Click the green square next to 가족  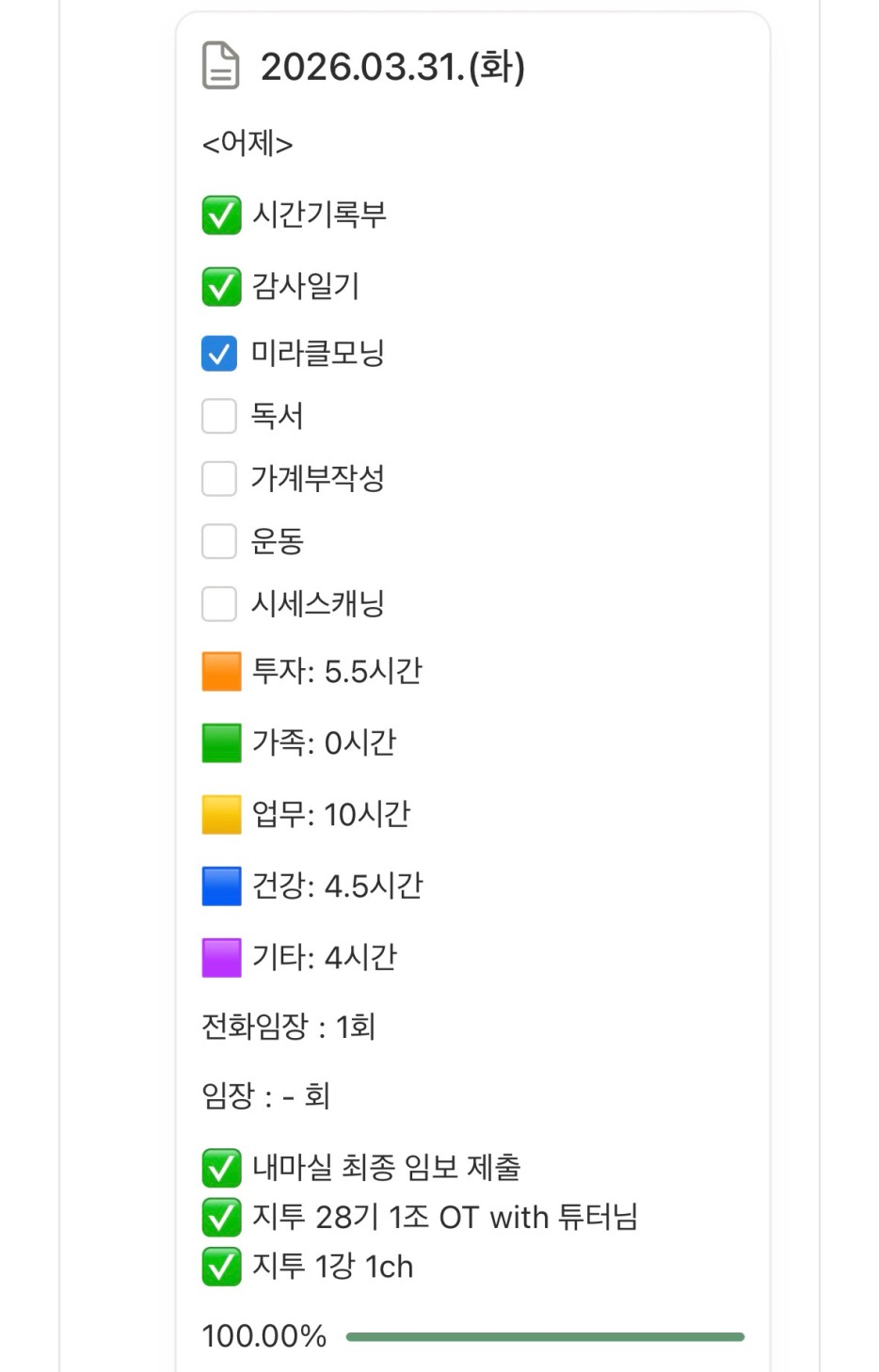[x=221, y=743]
